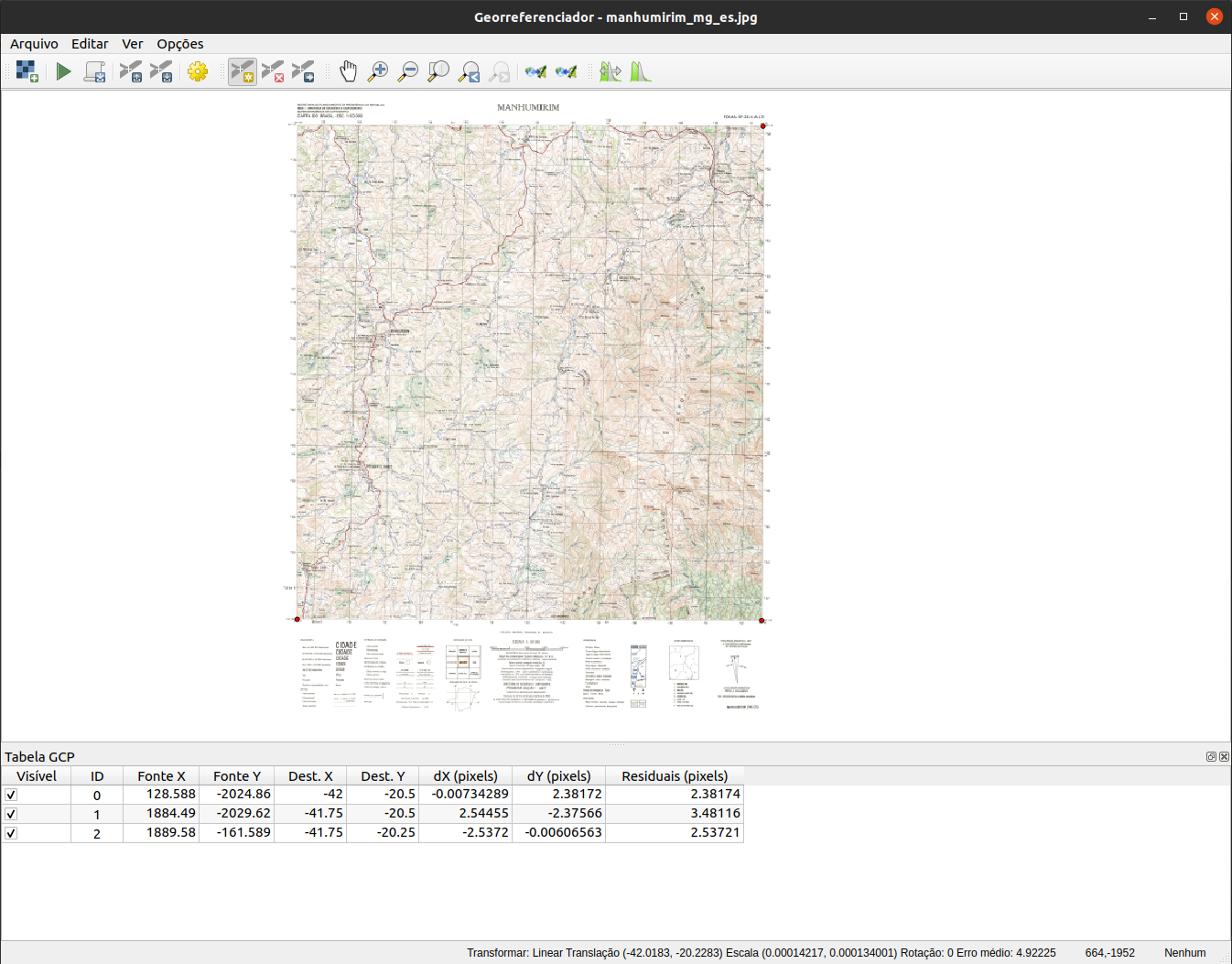Start georeferencing with the green play icon
This screenshot has height=964, width=1232.
(x=63, y=71)
